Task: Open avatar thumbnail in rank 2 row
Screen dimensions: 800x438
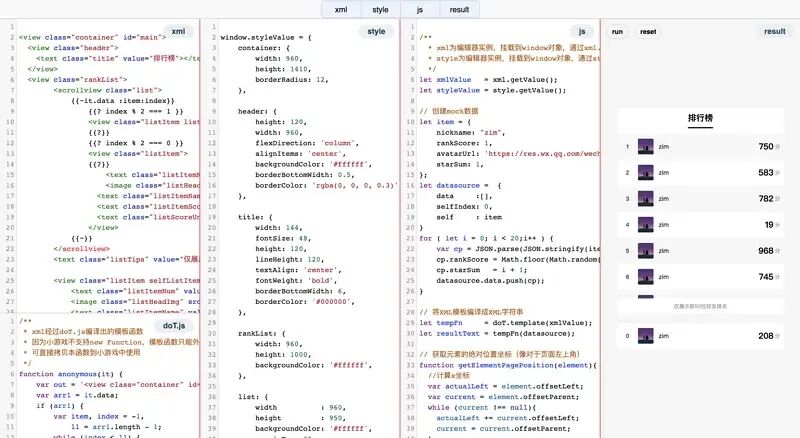Action: click(x=645, y=173)
